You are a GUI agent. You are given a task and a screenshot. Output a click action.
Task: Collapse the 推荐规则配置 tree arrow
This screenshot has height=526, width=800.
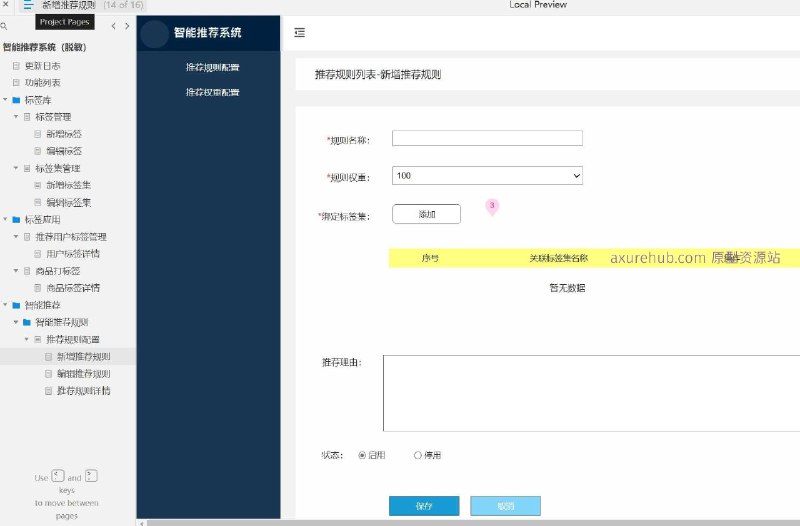click(27, 339)
